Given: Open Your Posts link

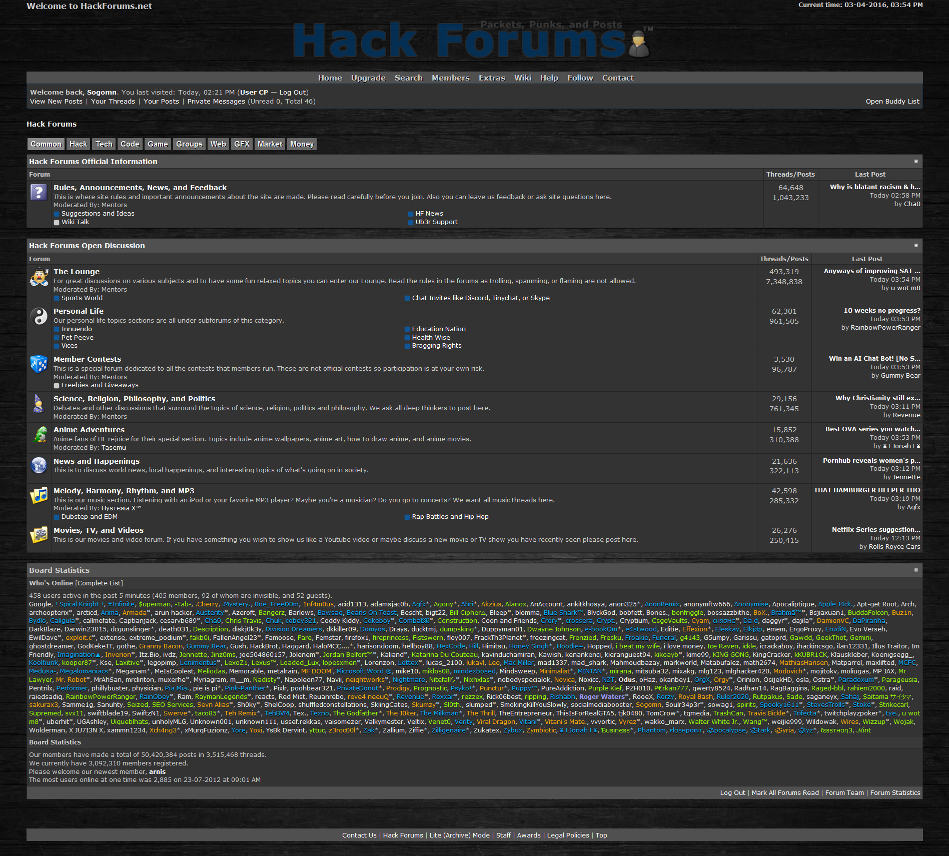Looking at the screenshot, I should (x=161, y=102).
